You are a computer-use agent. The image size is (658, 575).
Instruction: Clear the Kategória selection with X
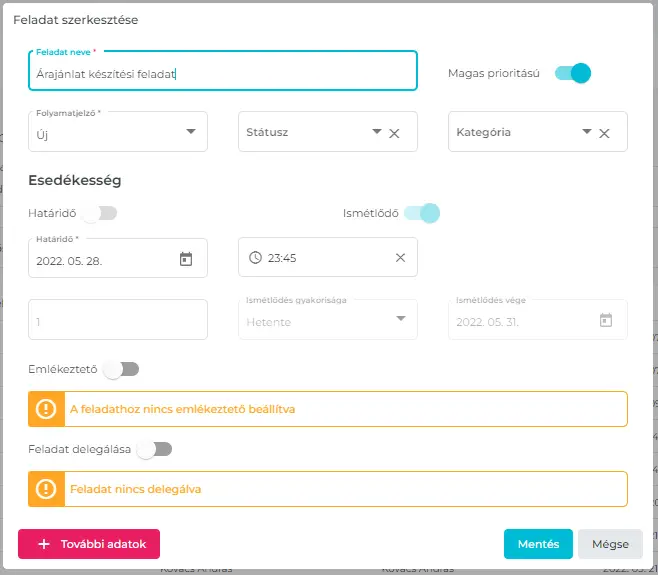point(604,133)
